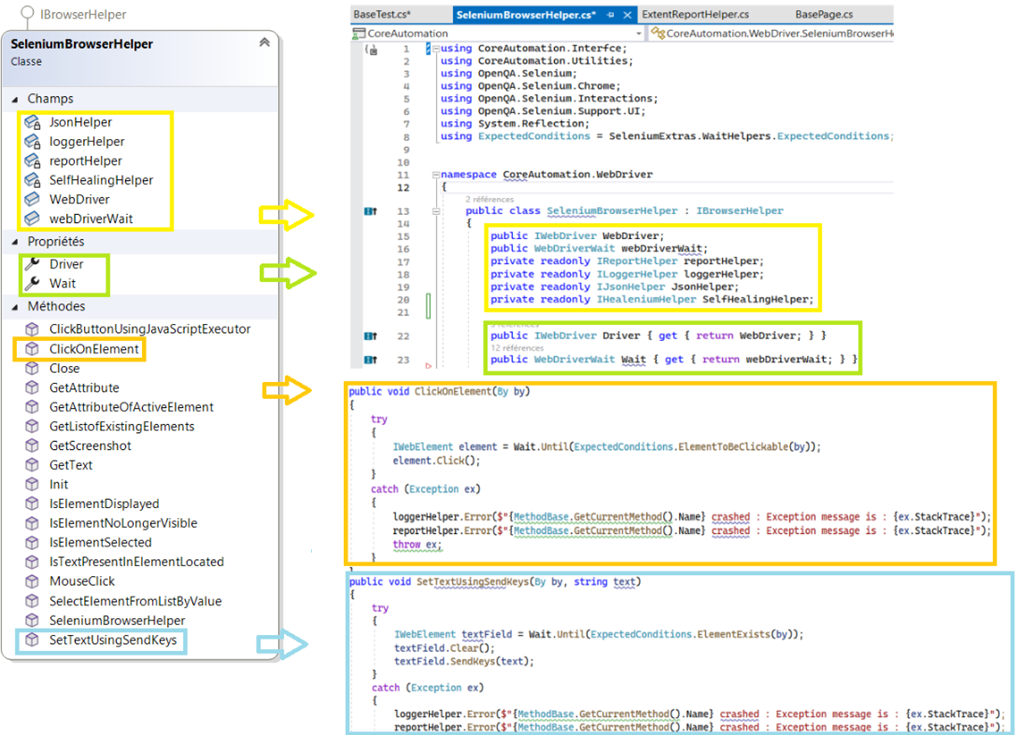
Task: Open the CoreAutomation project dropdown
Action: click(x=638, y=32)
